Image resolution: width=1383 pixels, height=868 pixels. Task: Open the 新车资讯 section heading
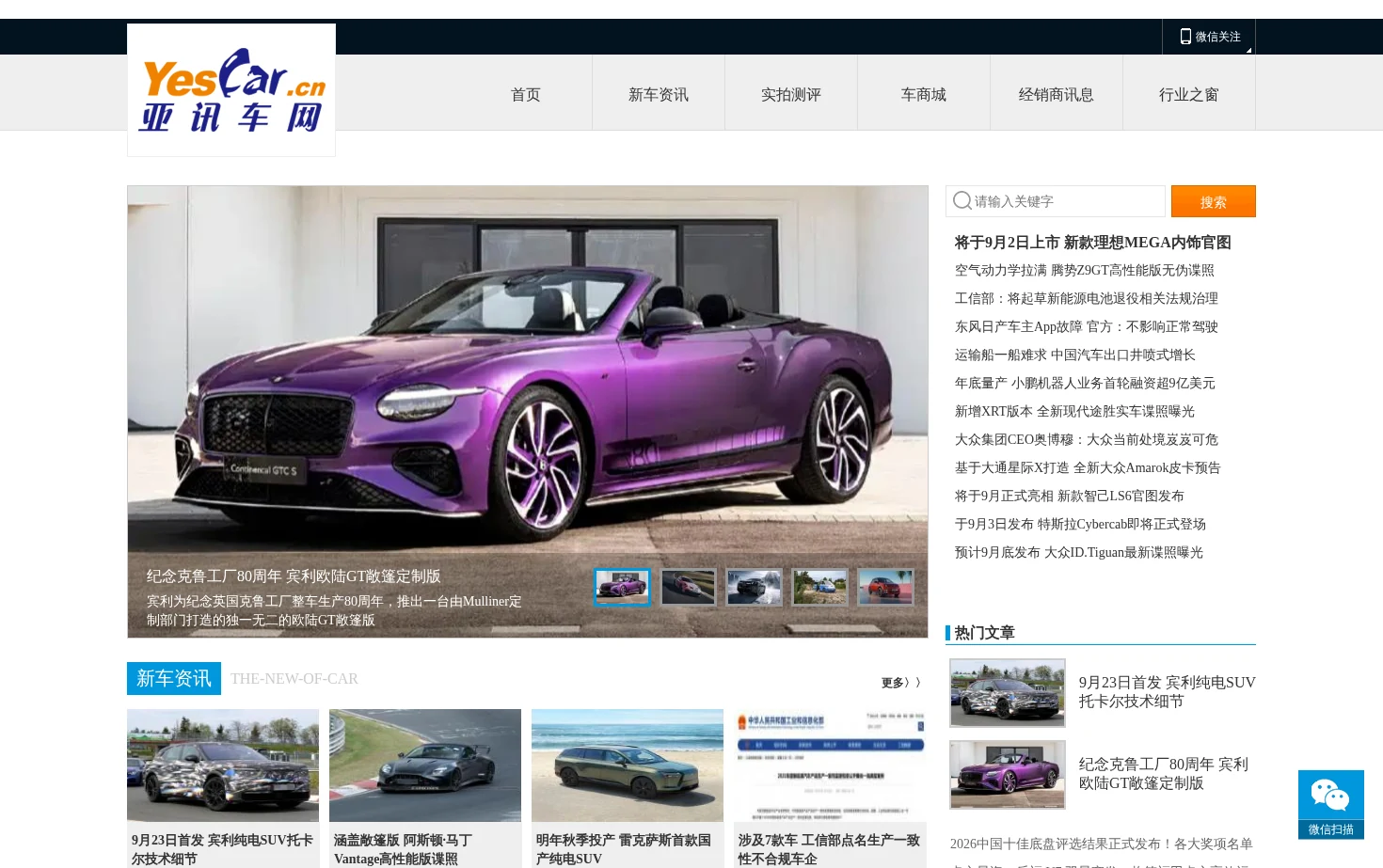click(174, 678)
